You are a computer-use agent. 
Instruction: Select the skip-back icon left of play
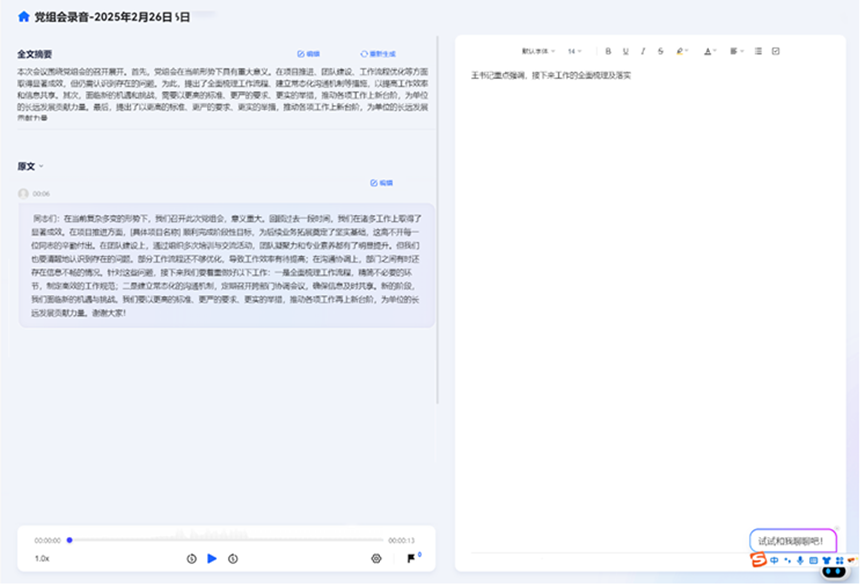click(191, 558)
